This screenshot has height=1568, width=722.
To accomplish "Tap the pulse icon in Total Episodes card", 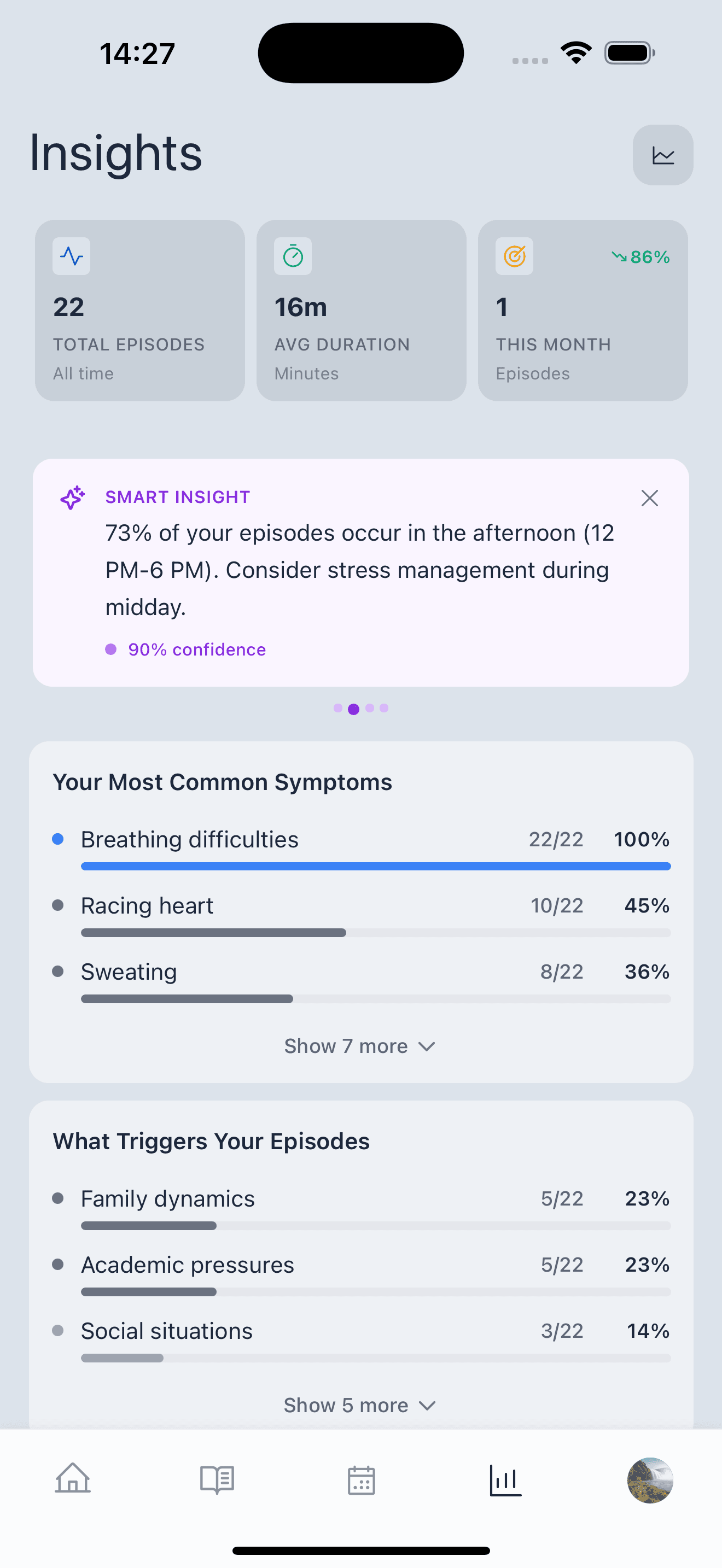I will (x=71, y=256).
